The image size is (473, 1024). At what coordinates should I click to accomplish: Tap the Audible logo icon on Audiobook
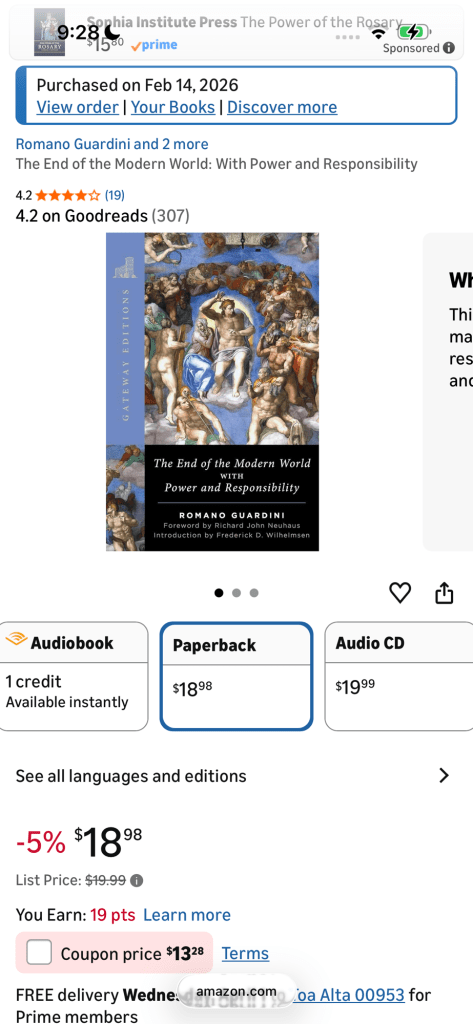pos(16,640)
